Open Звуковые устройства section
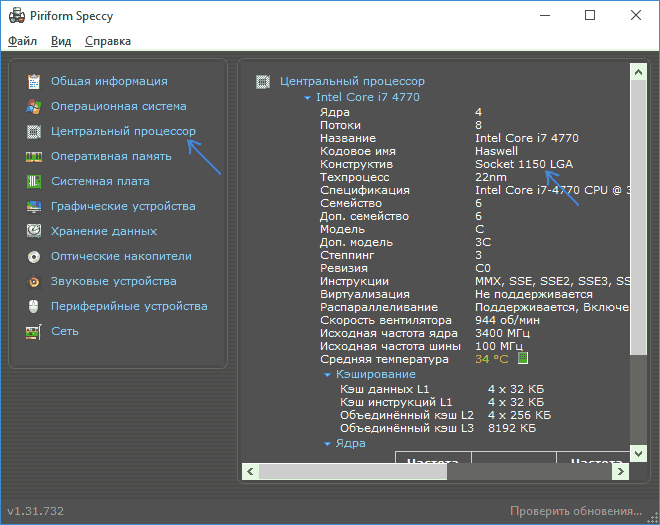 (x=114, y=281)
